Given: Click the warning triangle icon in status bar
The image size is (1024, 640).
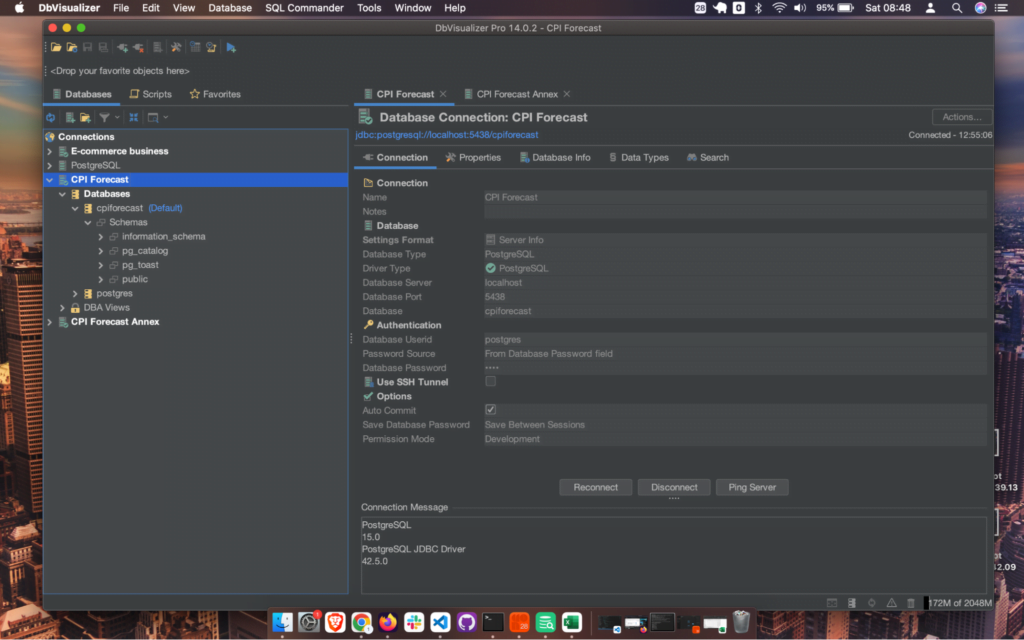Looking at the screenshot, I should tap(891, 603).
